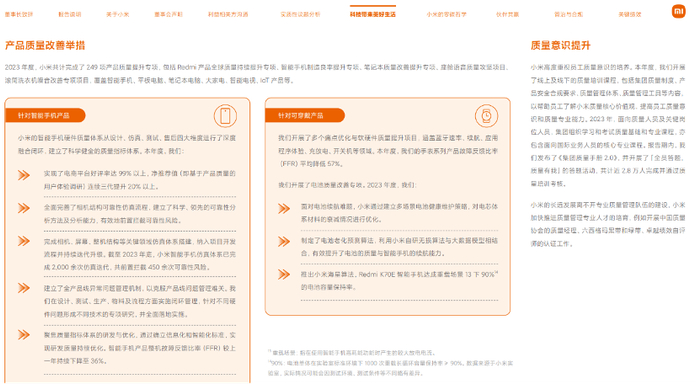The height and width of the screenshot is (384, 700).
Task: Click the smartwatch icon in the wearables card
Action: pos(486,116)
